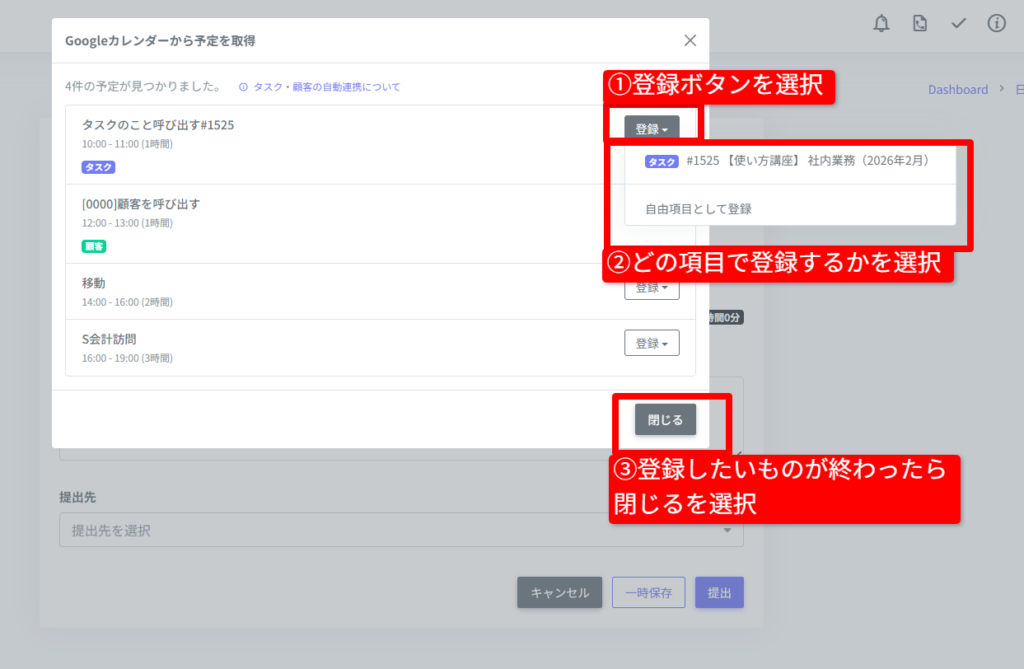The height and width of the screenshot is (669, 1024).
Task: Open 登録 dropdown for S会計訪問 event
Action: pos(652,343)
